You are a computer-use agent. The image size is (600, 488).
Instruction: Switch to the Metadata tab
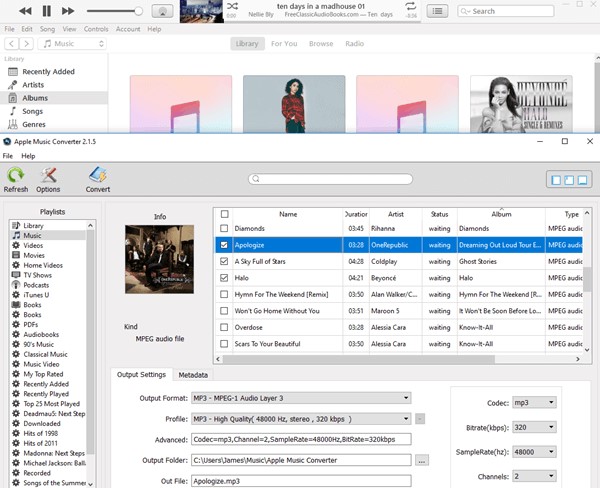193,375
